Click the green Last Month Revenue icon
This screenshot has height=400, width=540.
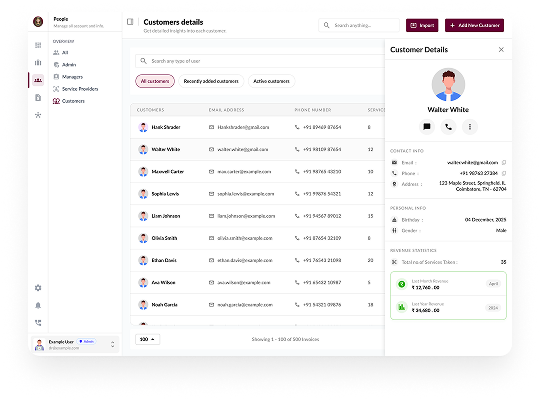click(402, 284)
